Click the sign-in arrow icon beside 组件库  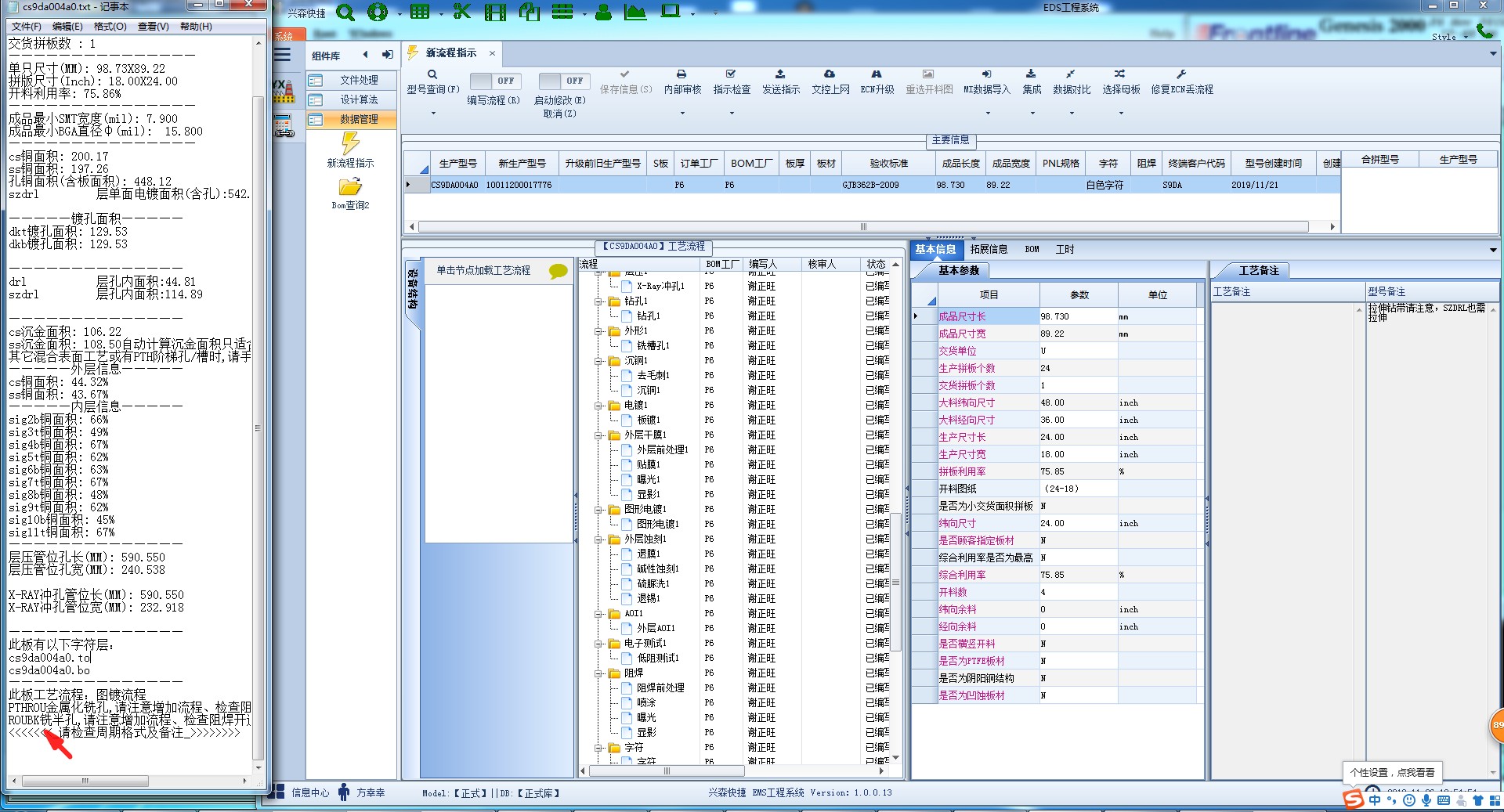pyautogui.click(x=387, y=55)
